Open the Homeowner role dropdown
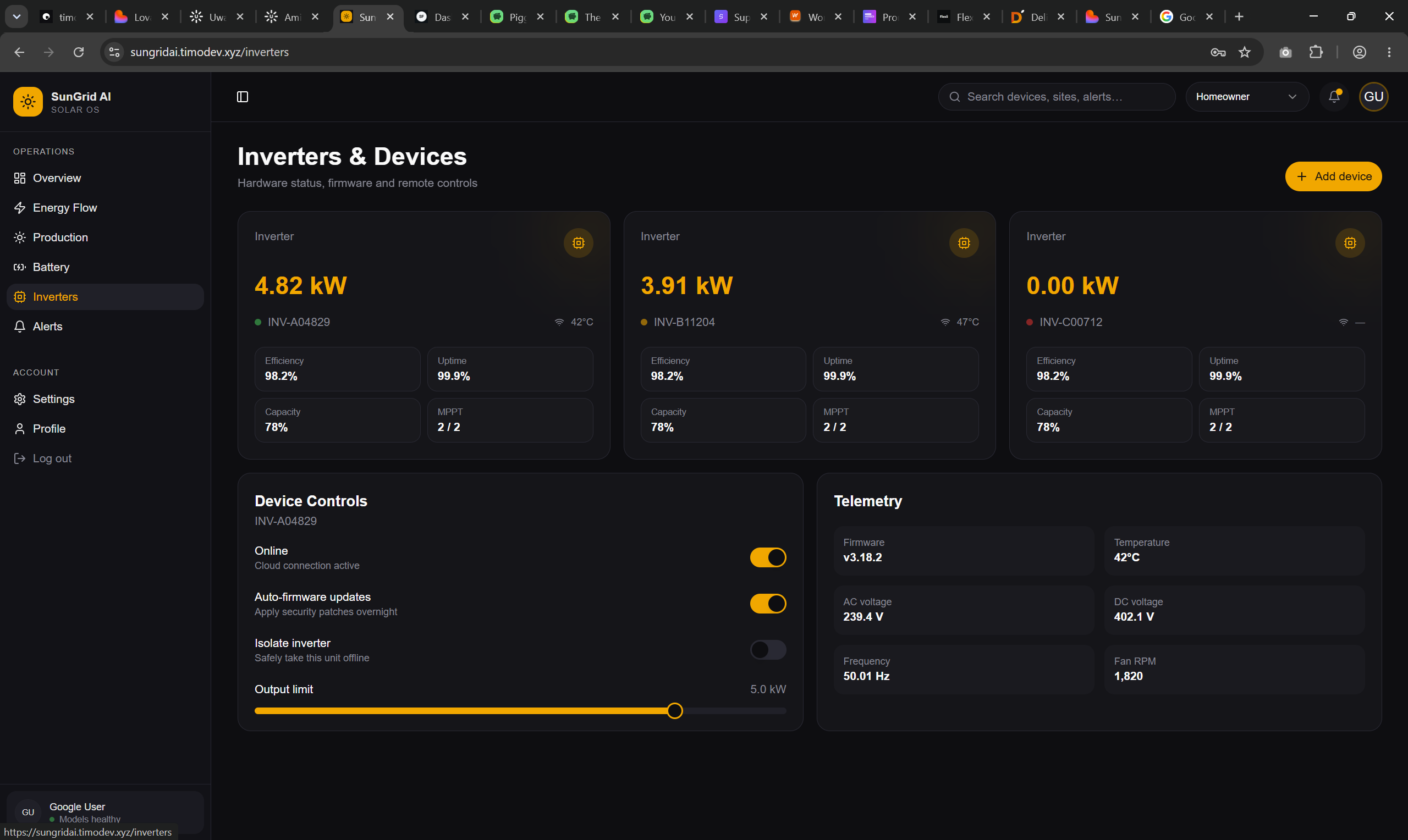 [x=1247, y=97]
